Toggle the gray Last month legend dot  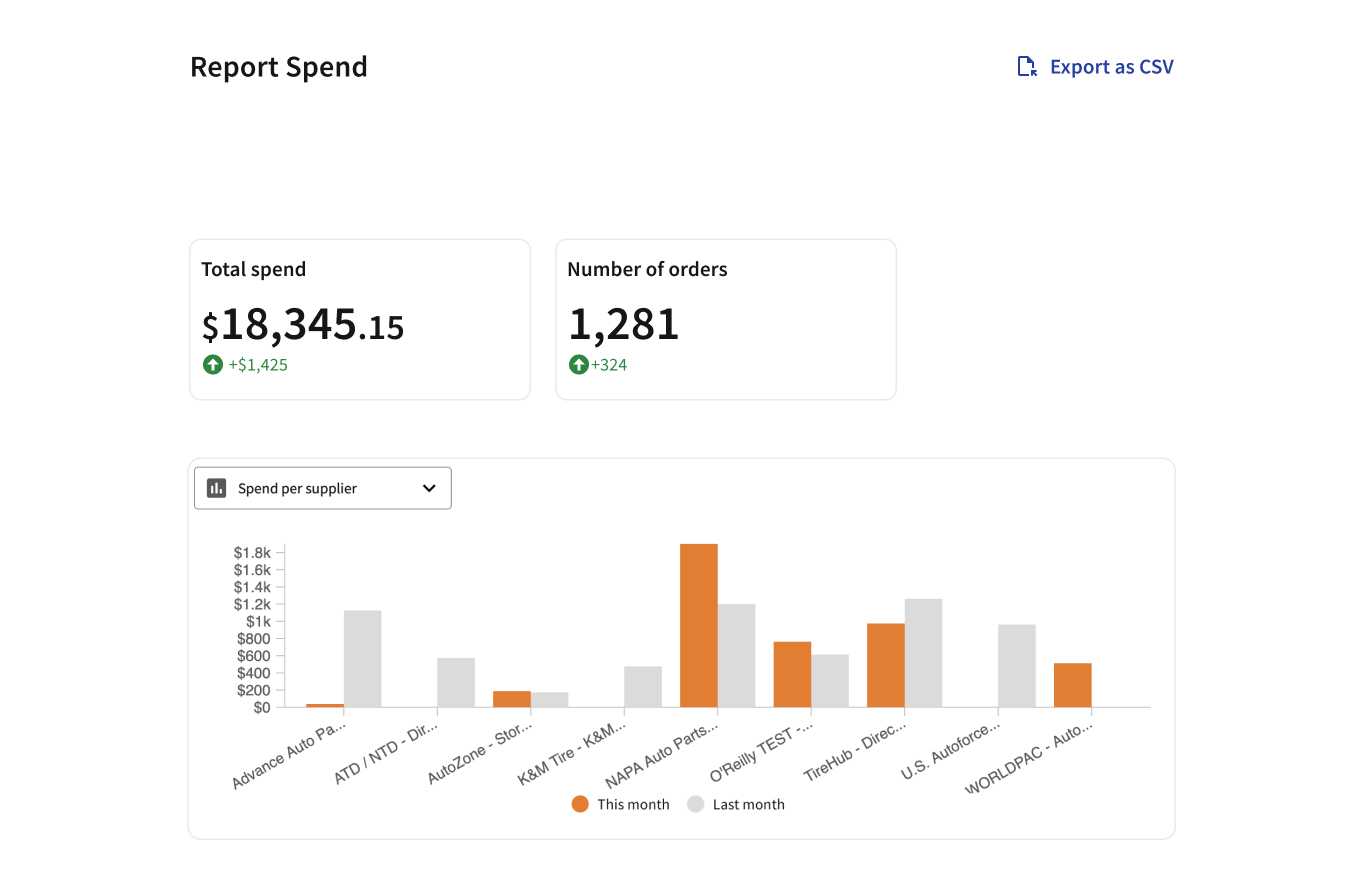tap(696, 804)
